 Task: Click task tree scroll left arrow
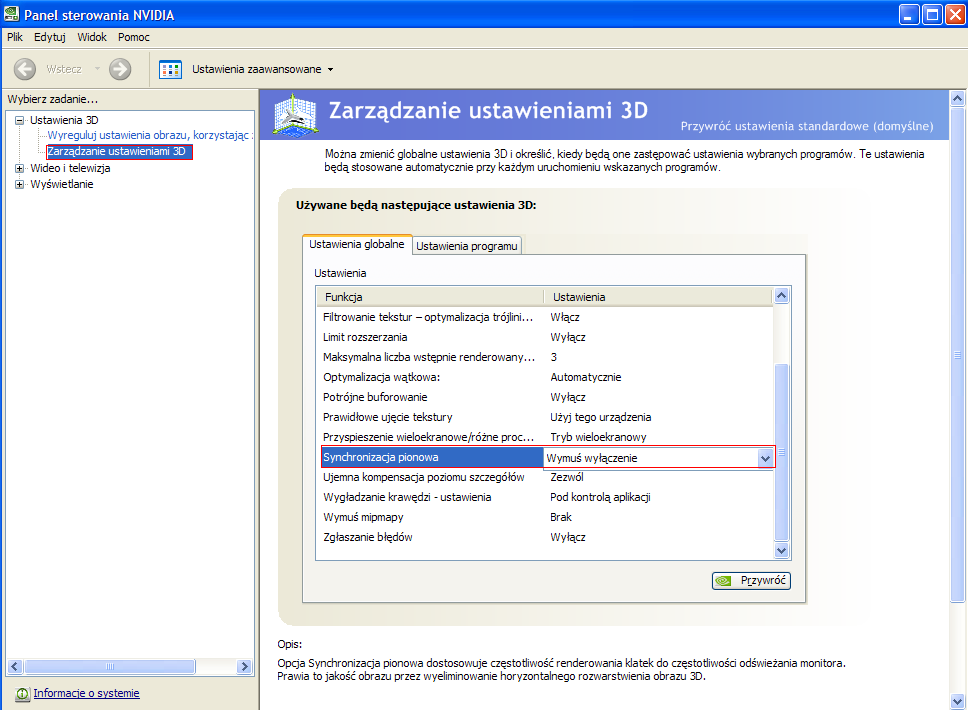[15, 667]
